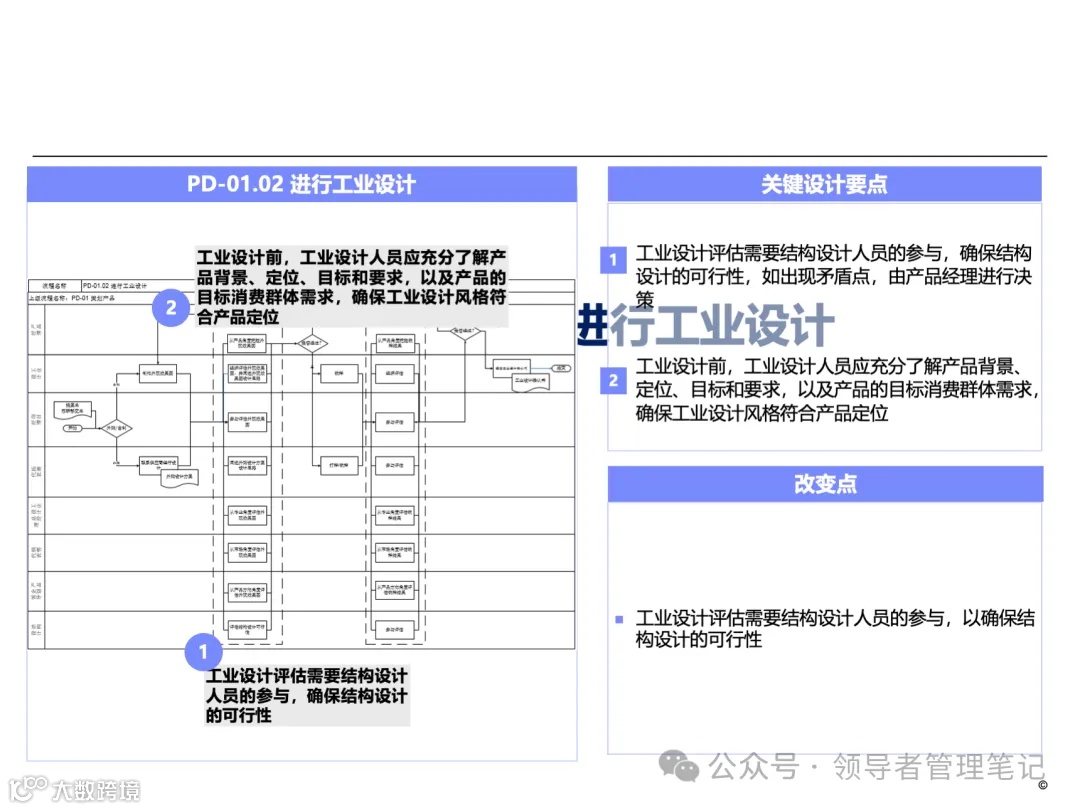Click the long horizontal divider line at top
The width and height of the screenshot is (1080, 810).
click(x=540, y=155)
